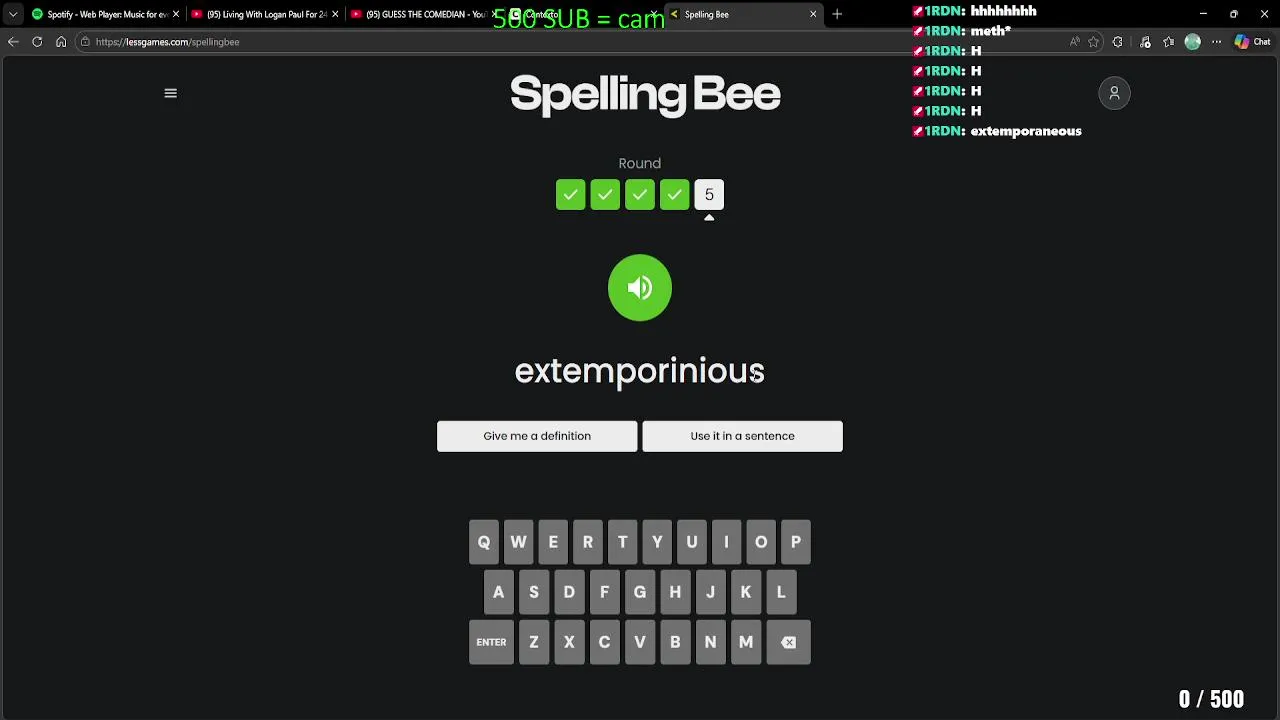This screenshot has height=720, width=1280.
Task: Tap the O key
Action: pos(761,542)
